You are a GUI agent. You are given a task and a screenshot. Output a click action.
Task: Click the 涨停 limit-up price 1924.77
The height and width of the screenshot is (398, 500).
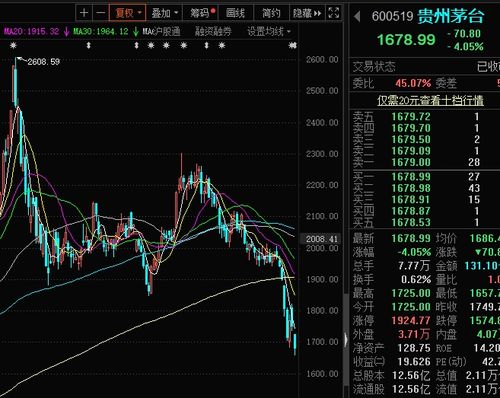(x=411, y=320)
